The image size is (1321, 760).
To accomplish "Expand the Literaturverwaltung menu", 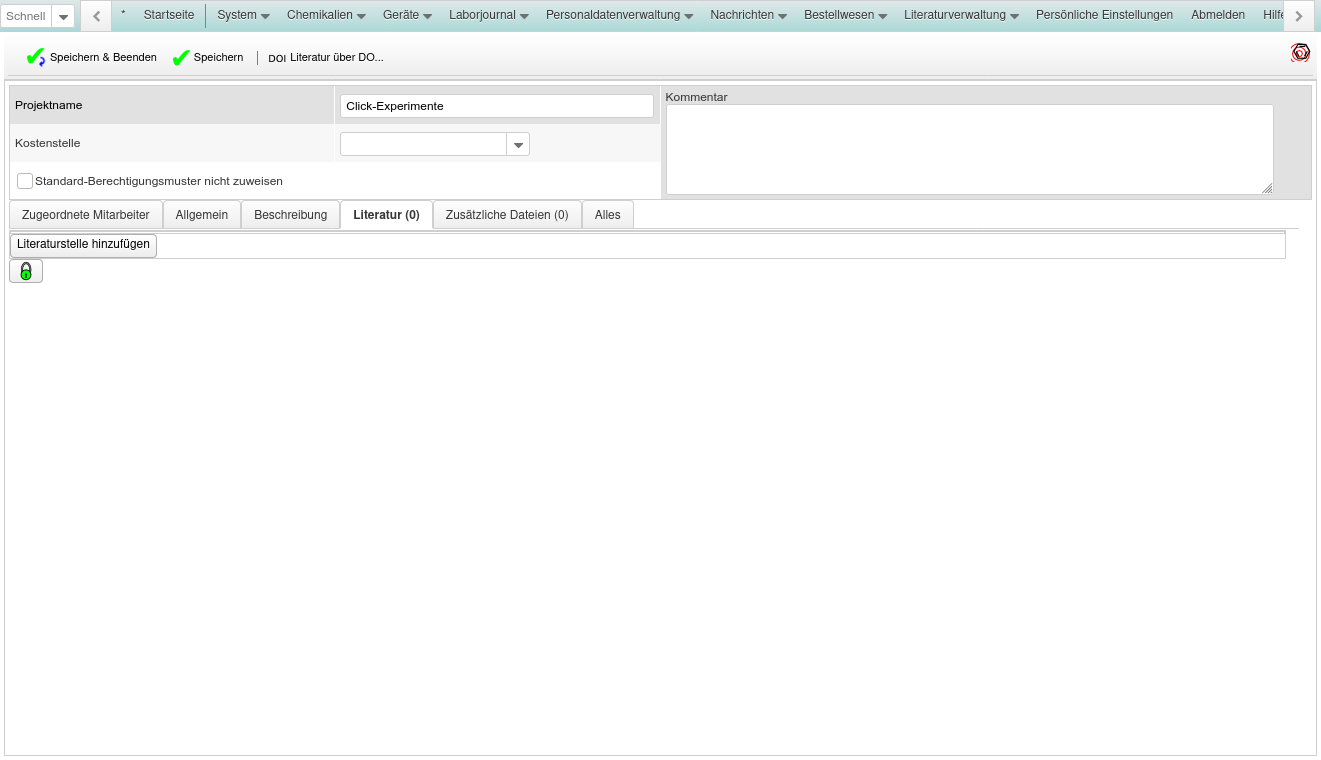I will tap(961, 15).
